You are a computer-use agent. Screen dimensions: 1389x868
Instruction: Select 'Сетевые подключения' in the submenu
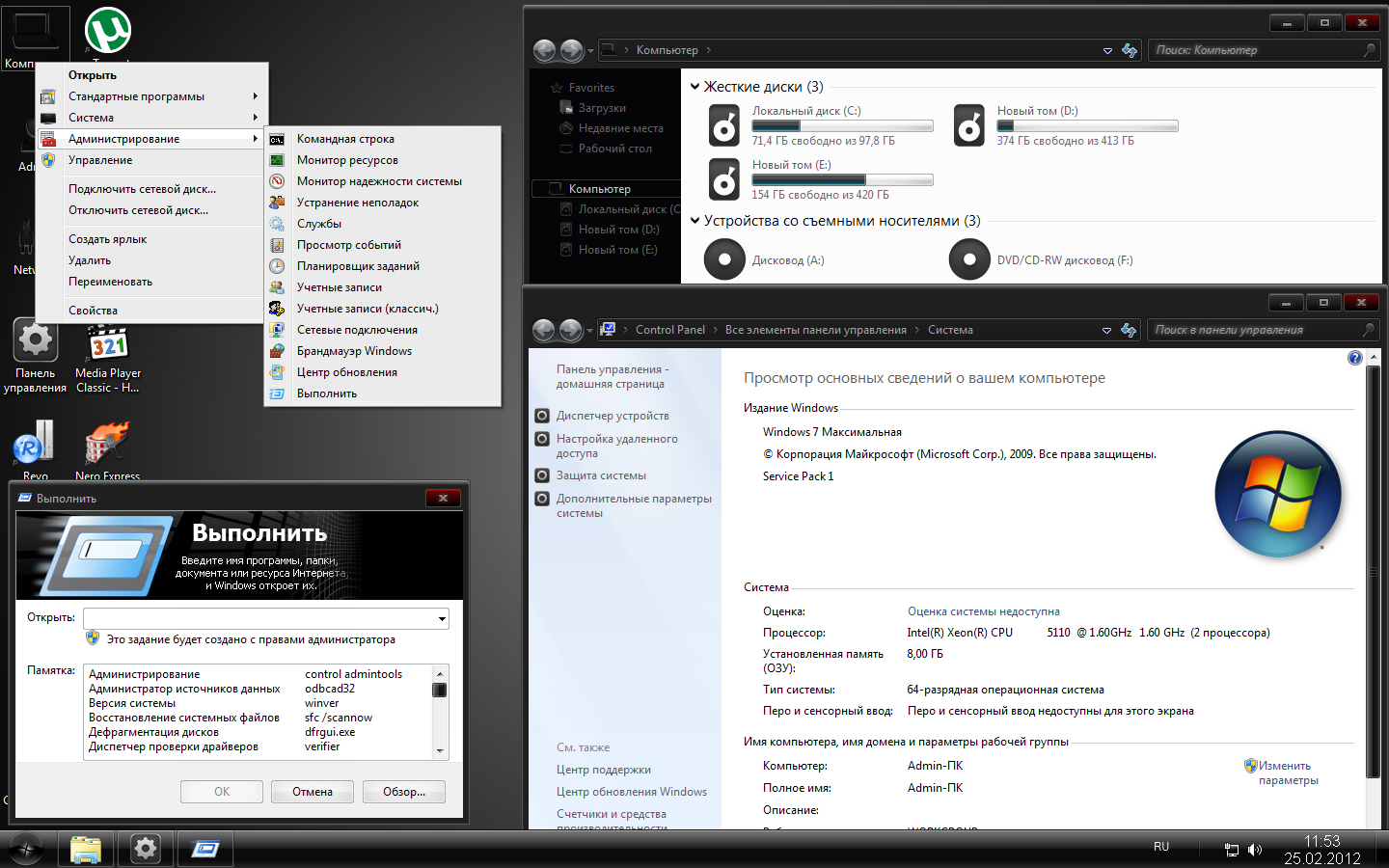coord(357,330)
